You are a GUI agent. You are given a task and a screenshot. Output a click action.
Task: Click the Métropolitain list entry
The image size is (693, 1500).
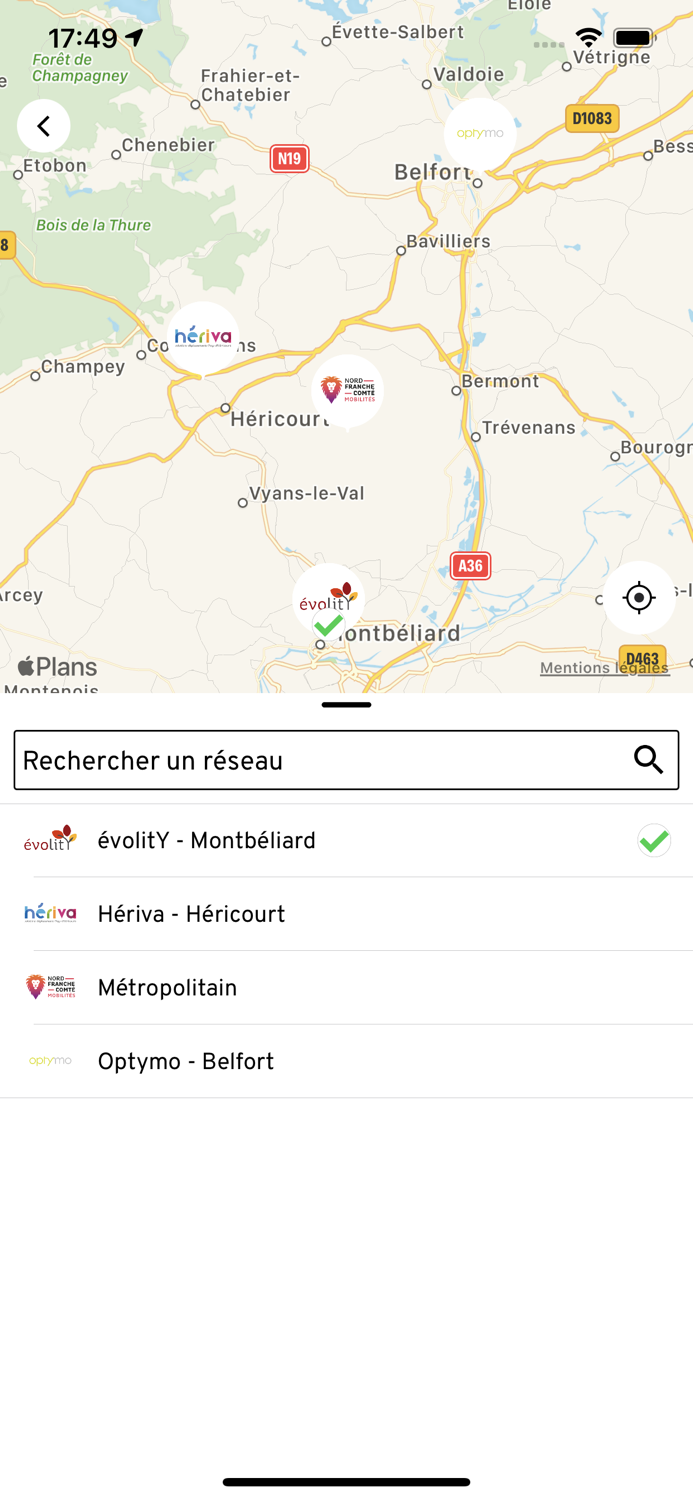[x=167, y=987]
